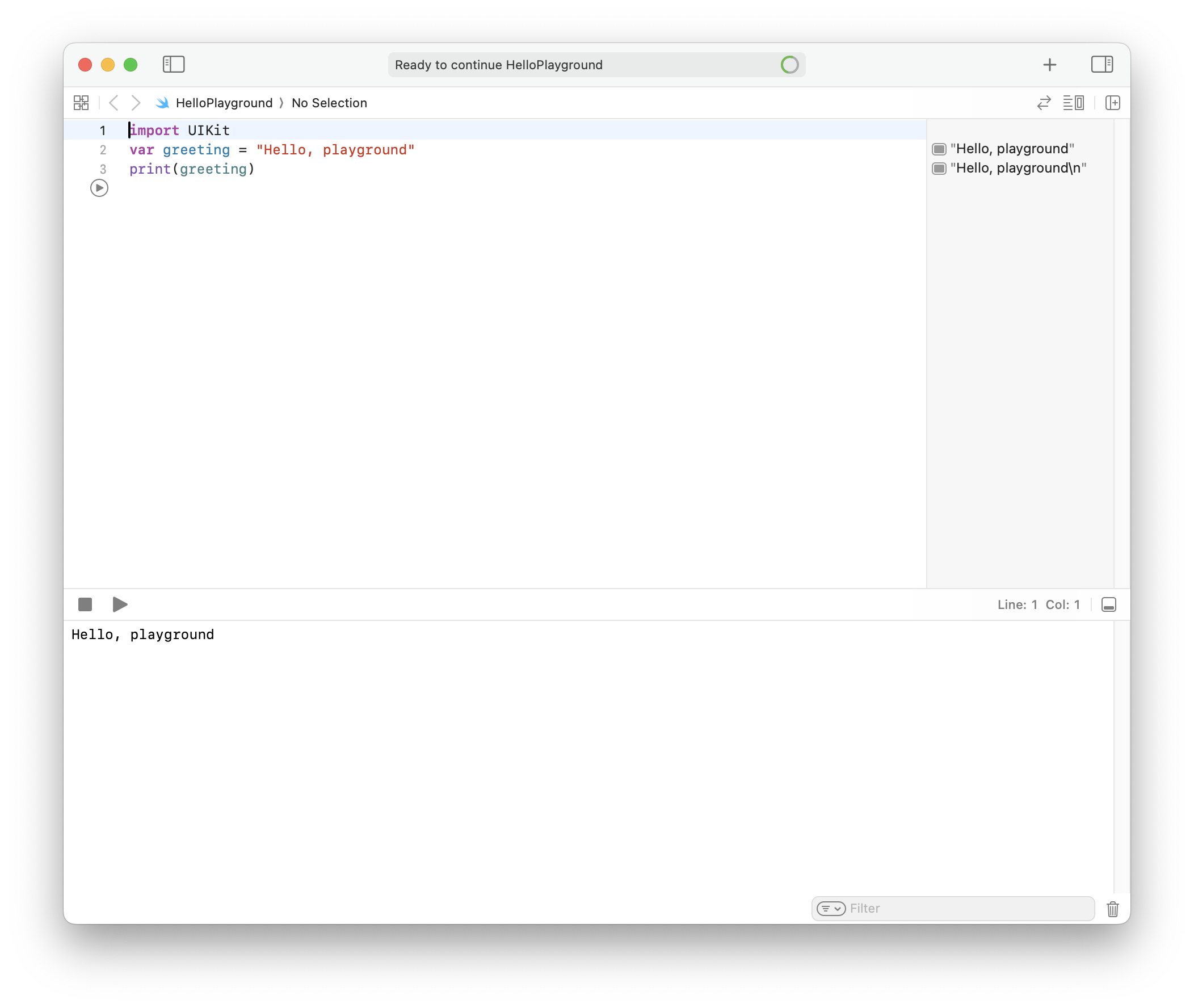1194x1008 pixels.
Task: Clear the console with trash icon
Action: point(1112,909)
